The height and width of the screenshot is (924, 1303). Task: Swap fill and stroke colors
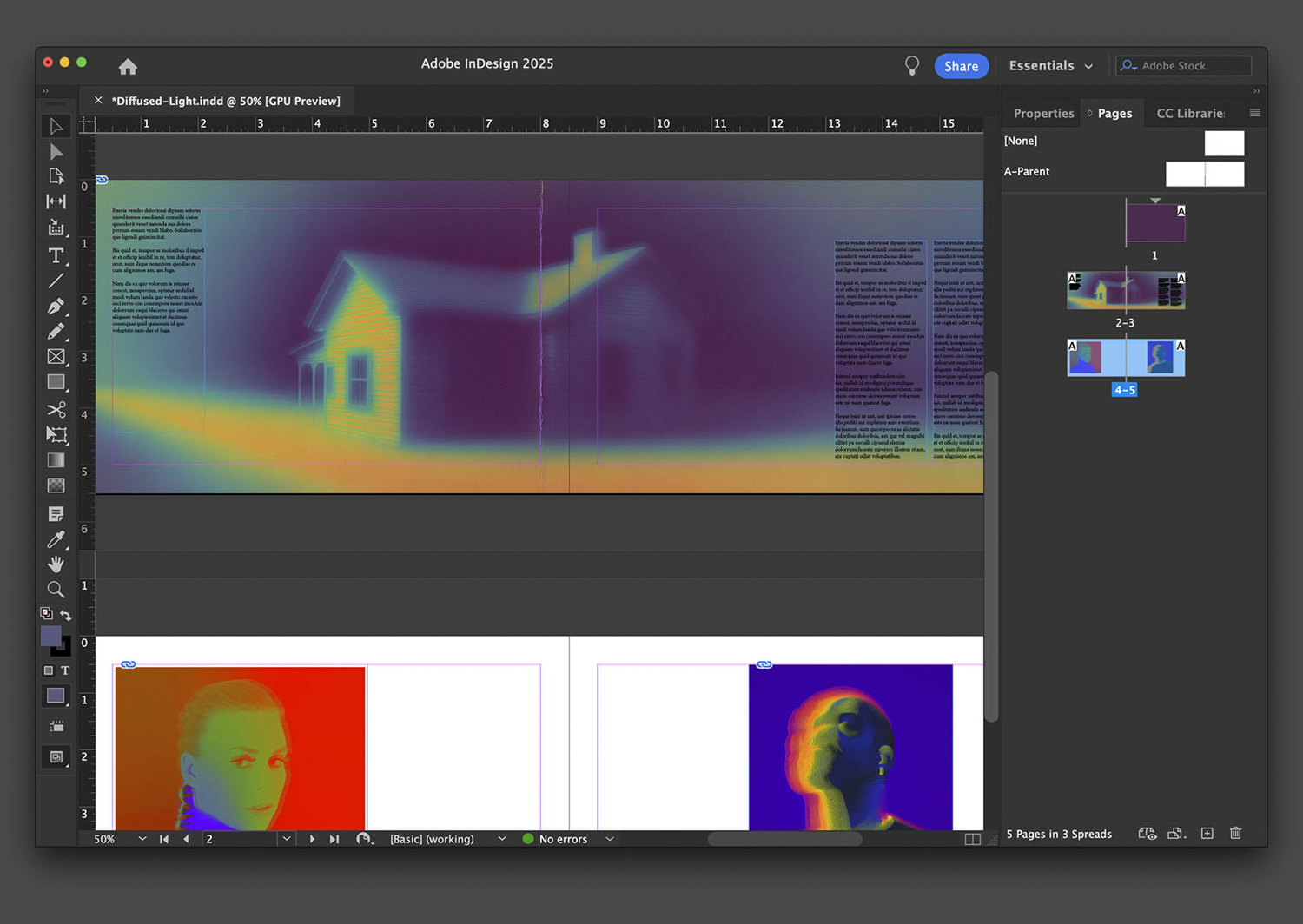65,615
